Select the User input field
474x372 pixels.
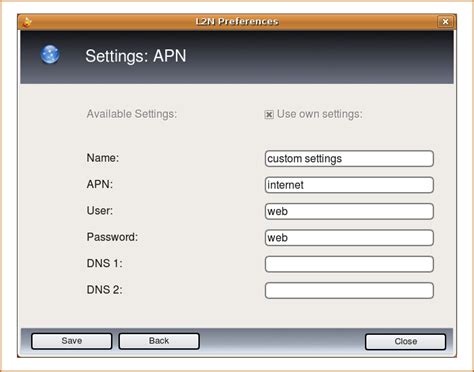[x=349, y=211]
